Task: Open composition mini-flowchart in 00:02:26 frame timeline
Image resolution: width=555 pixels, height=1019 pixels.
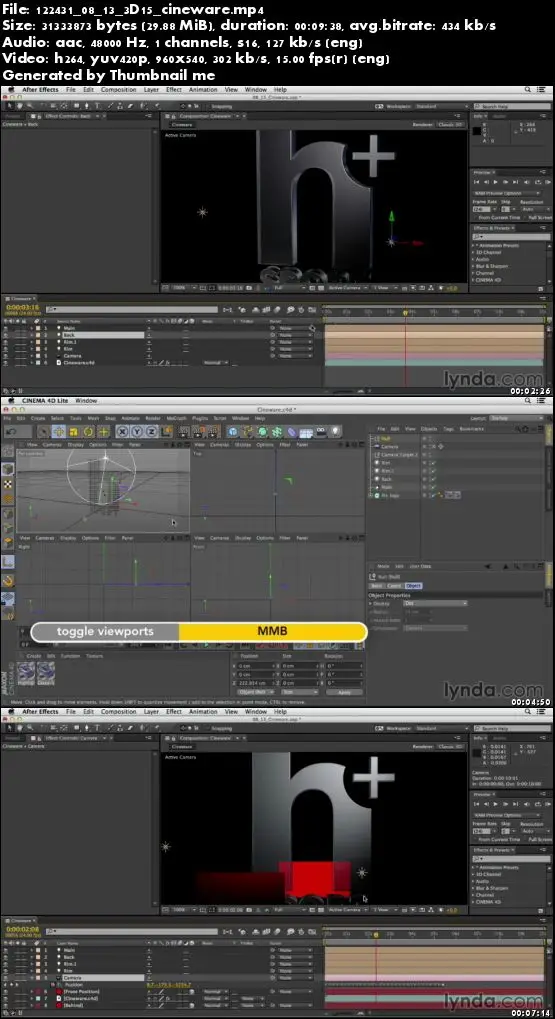Action: tap(227, 310)
